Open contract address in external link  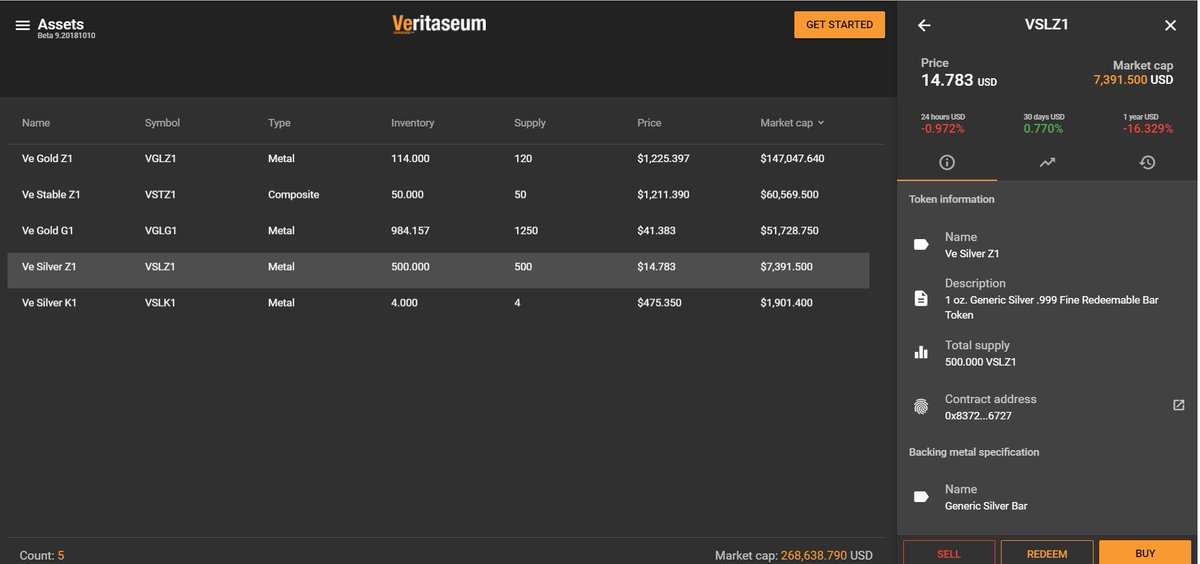1178,405
